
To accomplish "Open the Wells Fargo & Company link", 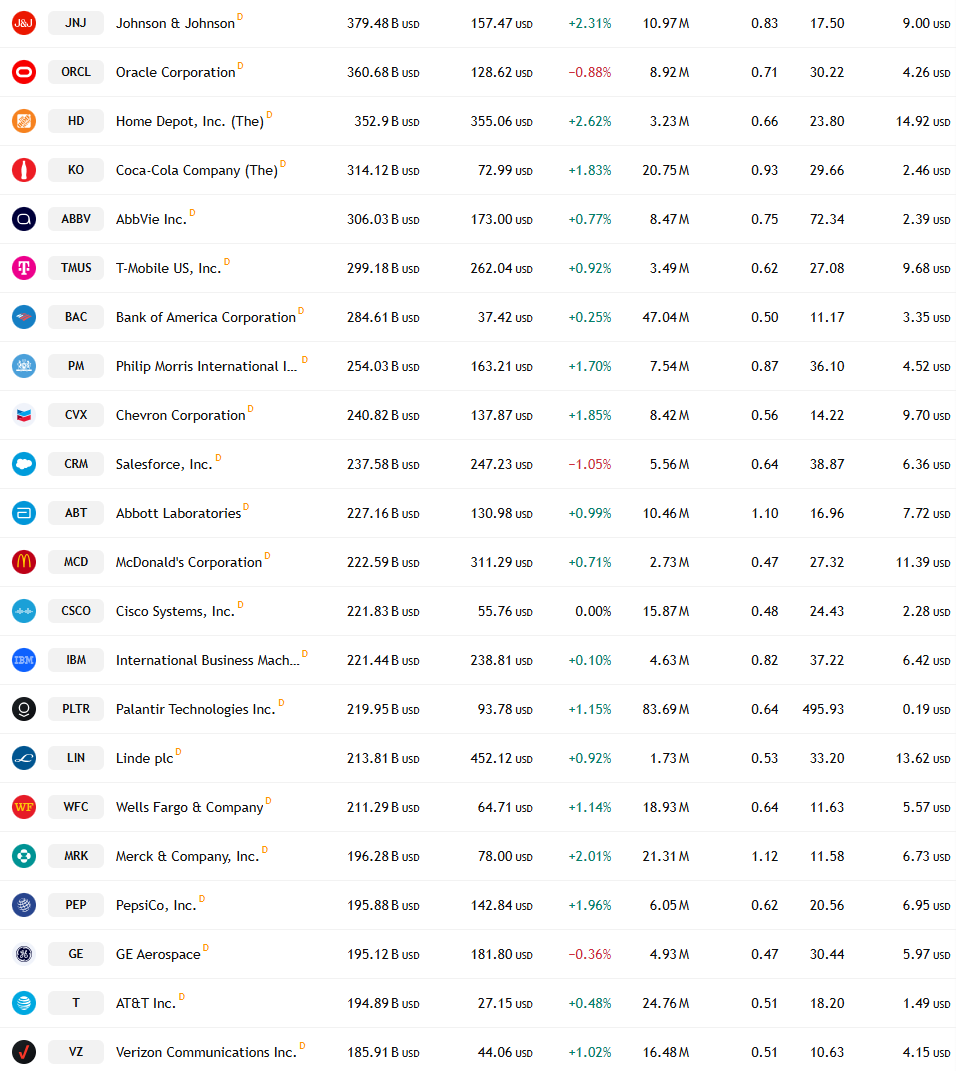I will tap(189, 807).
